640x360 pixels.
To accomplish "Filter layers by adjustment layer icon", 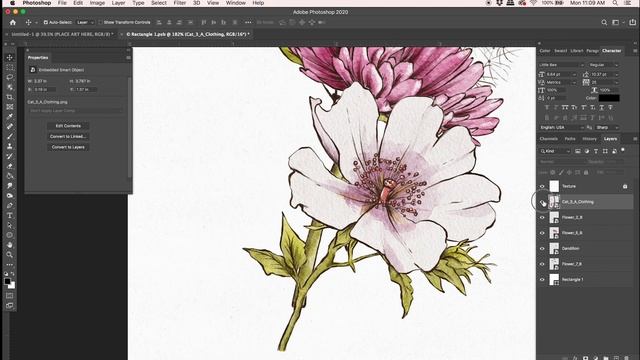I will pos(587,151).
